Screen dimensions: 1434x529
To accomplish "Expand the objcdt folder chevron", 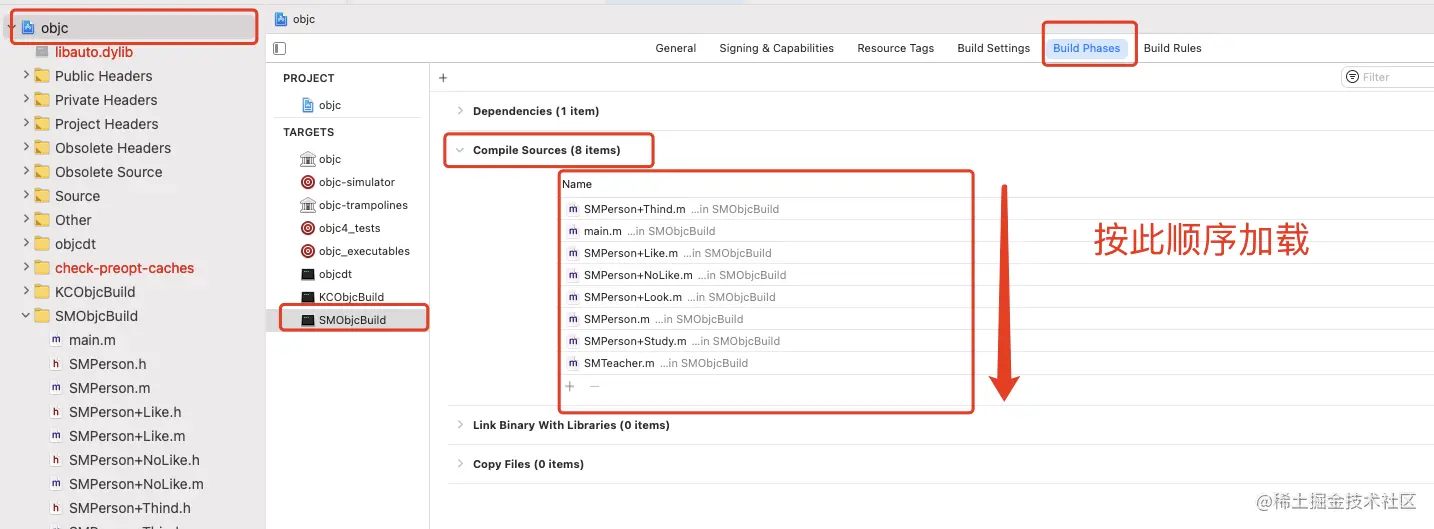I will coord(26,244).
